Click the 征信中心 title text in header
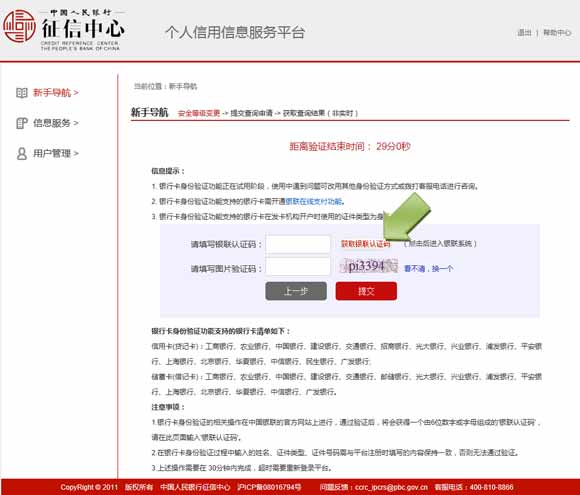 click(83, 28)
